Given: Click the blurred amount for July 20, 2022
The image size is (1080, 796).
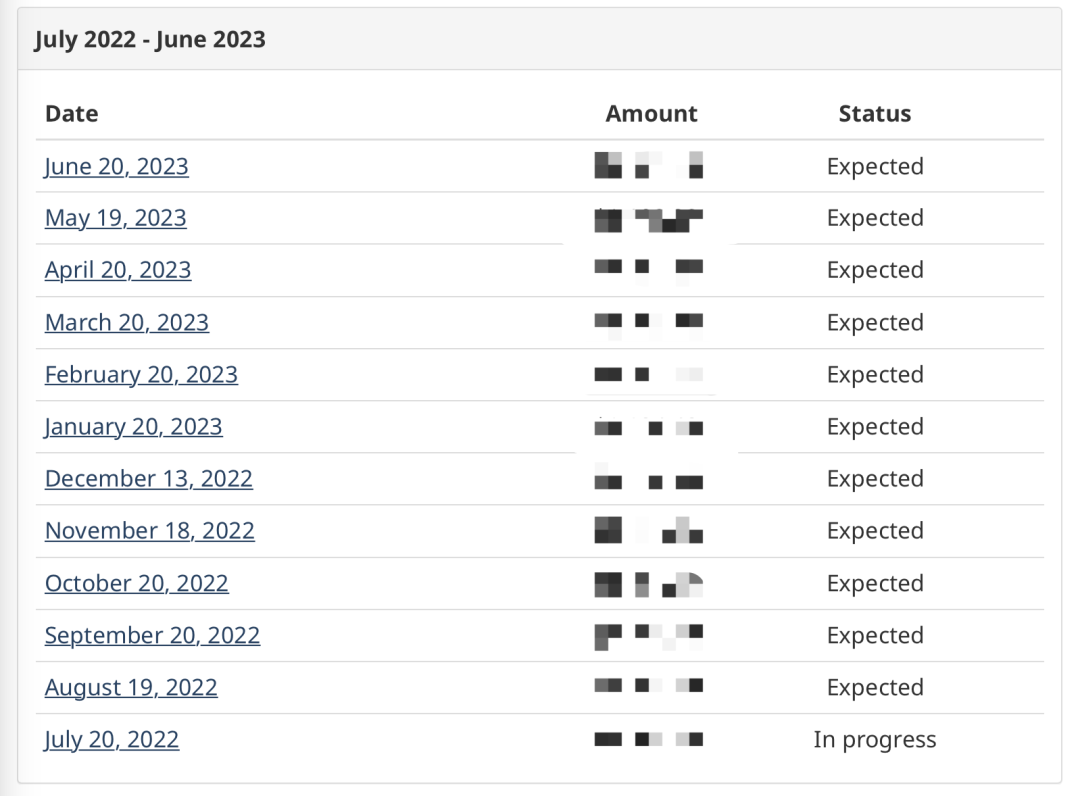Looking at the screenshot, I should [649, 740].
